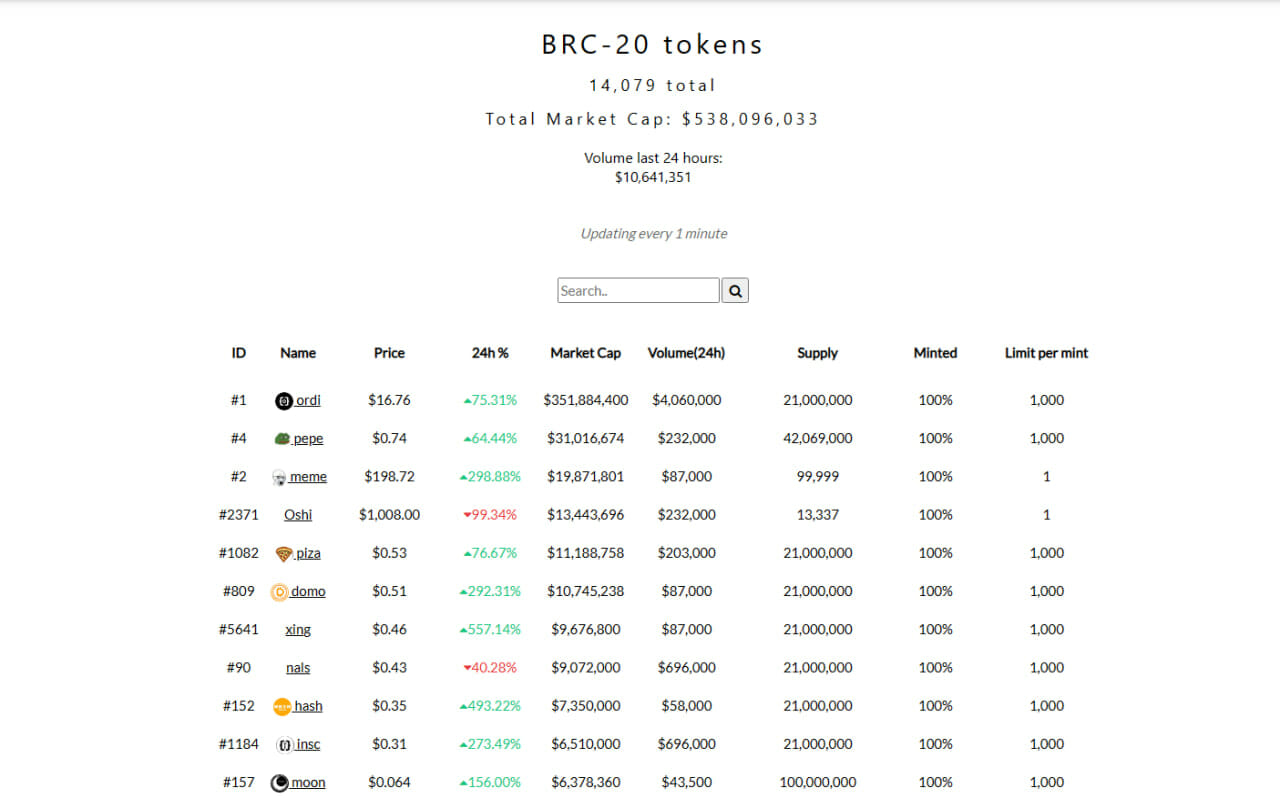Select the 42,069,000 supply cell
This screenshot has width=1280, height=798.
[x=818, y=438]
